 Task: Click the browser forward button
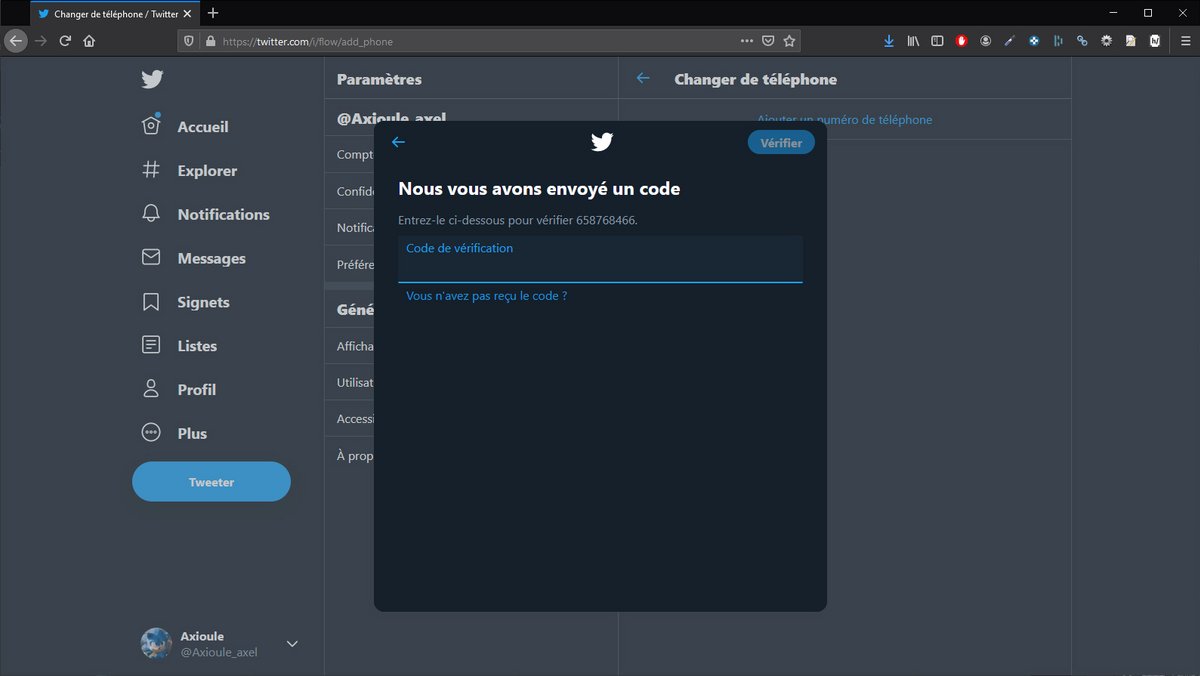[41, 41]
